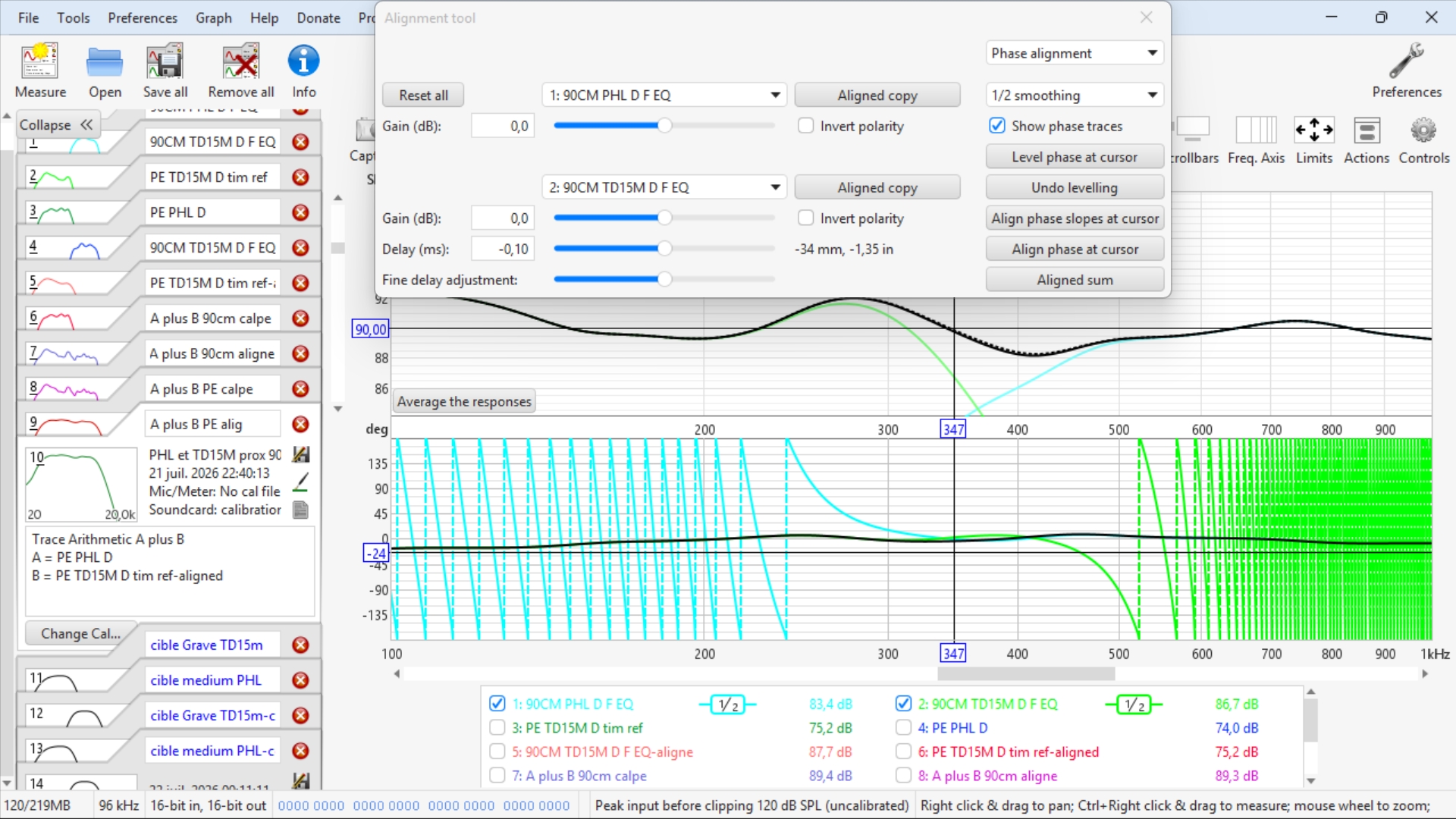The height and width of the screenshot is (819, 1456).
Task: Click Align phase at cursor button
Action: (1075, 249)
